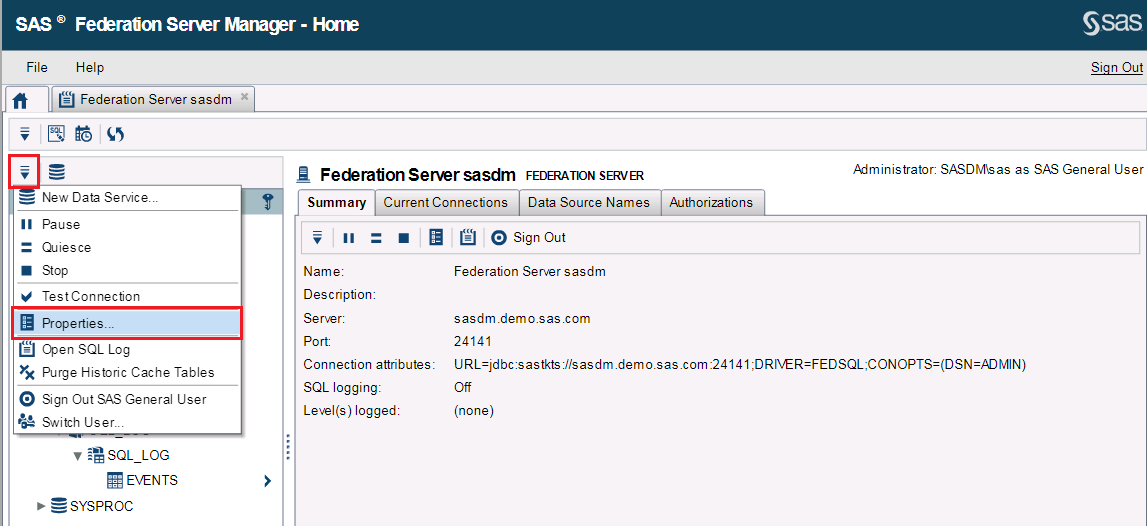
Task: Click the refresh arrows toolbar icon
Action: [x=115, y=134]
